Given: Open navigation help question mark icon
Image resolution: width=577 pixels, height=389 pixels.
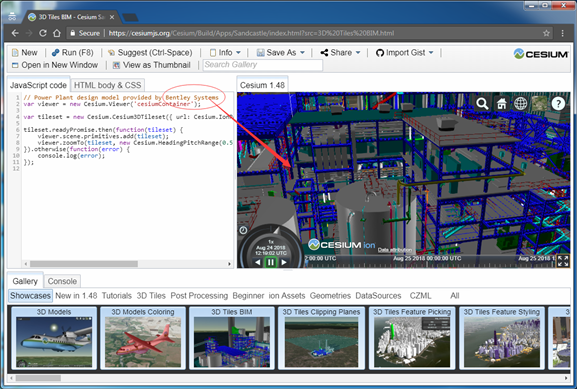Looking at the screenshot, I should click(559, 104).
